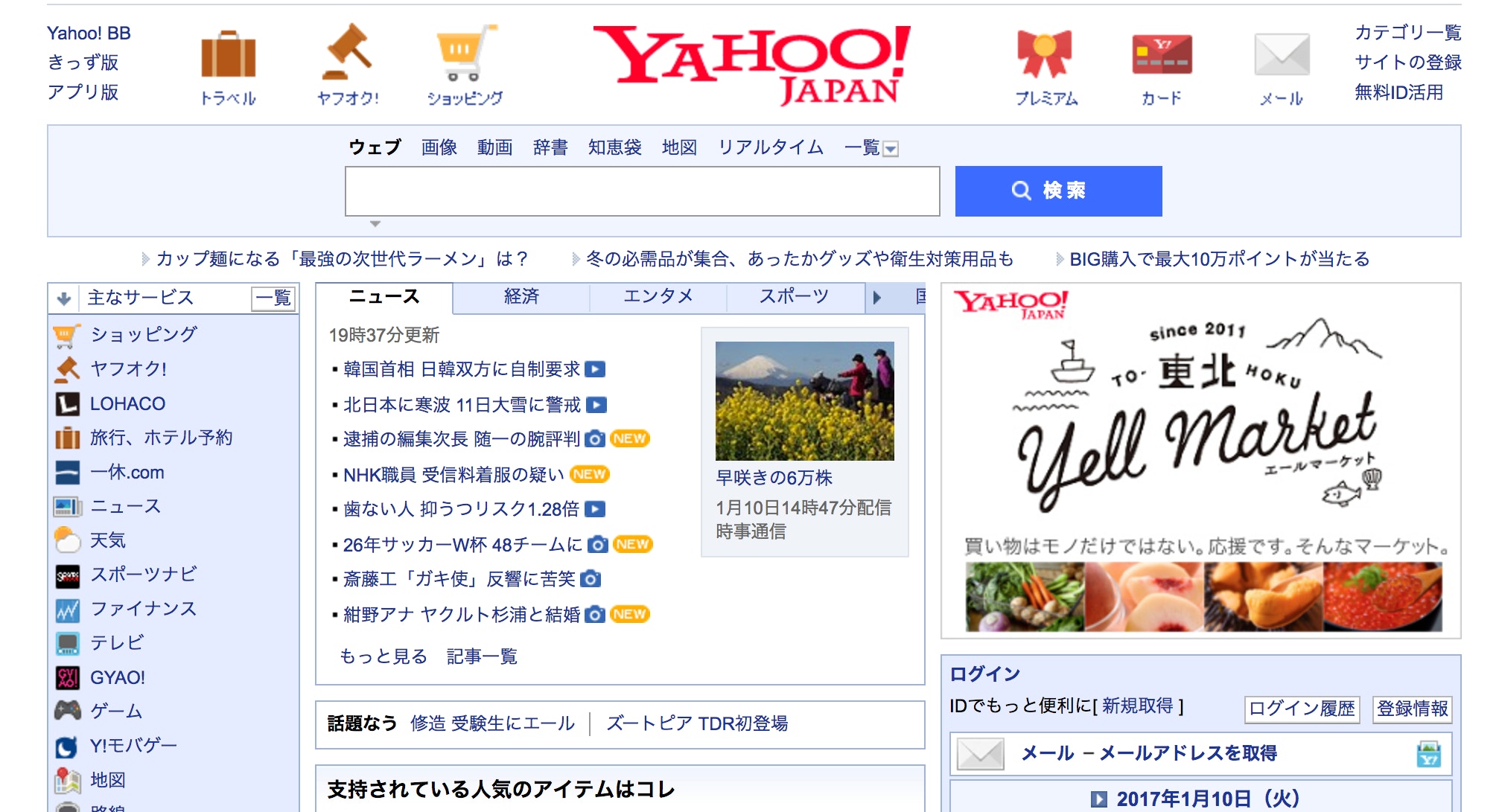
Task: Open the suggestion arrow below the search box
Action: tap(375, 224)
